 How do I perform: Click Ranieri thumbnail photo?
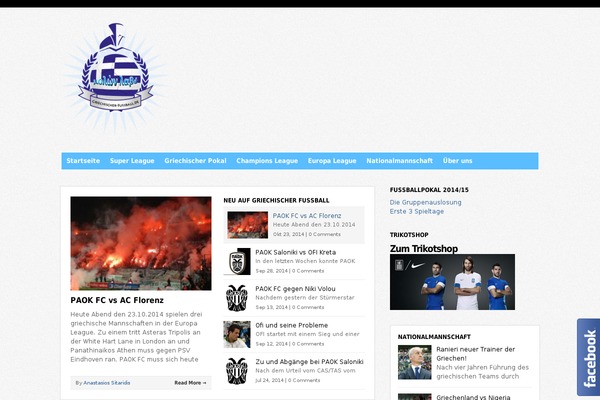(x=414, y=362)
